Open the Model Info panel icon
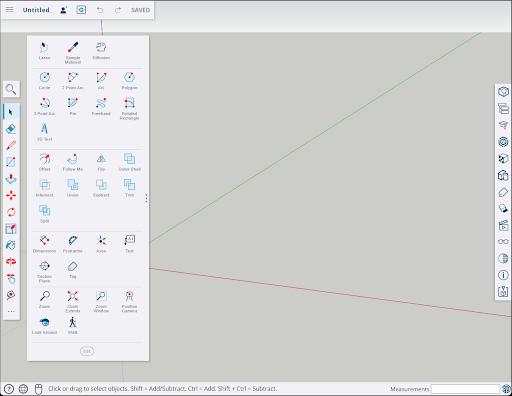The width and height of the screenshot is (512, 396). 503,275
